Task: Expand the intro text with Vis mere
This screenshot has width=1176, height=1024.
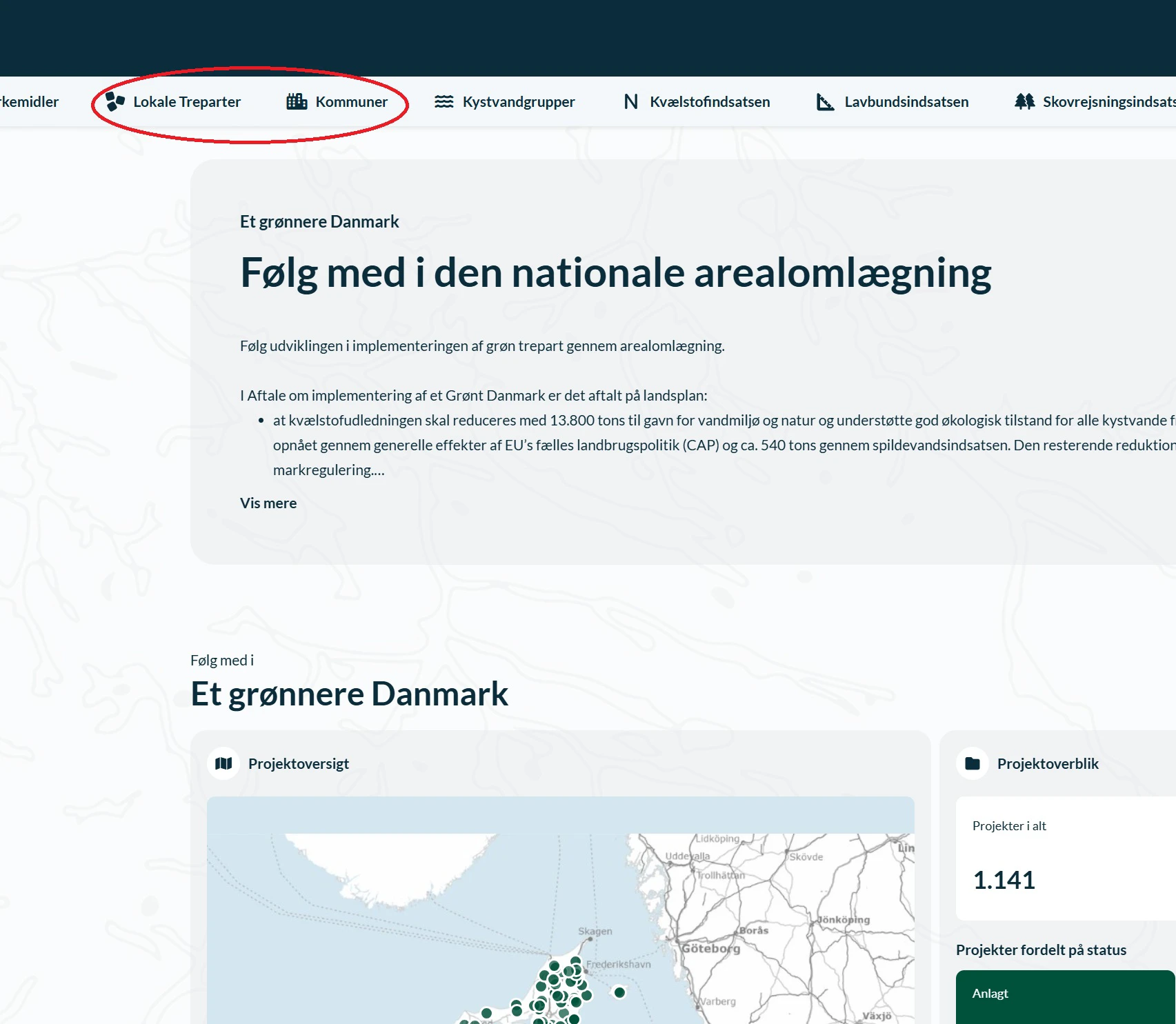Action: pyautogui.click(x=268, y=503)
